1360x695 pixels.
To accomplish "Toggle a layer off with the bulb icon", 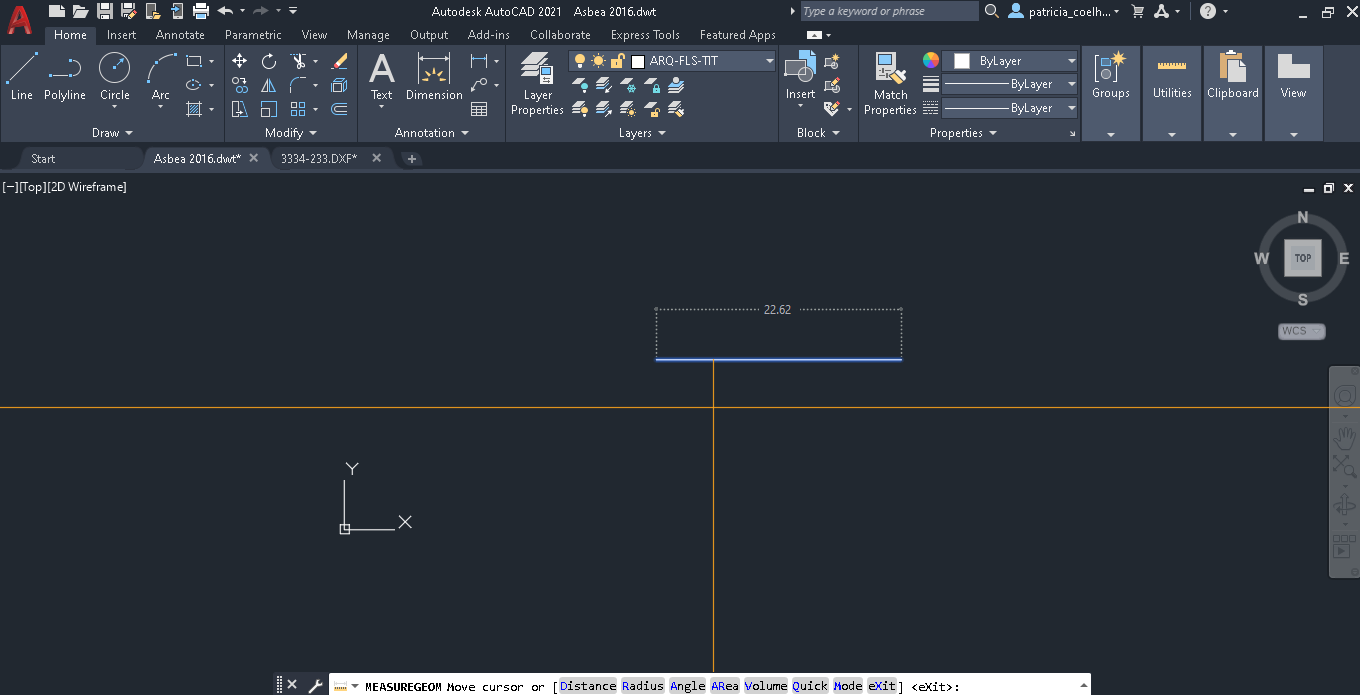I will coord(579,87).
